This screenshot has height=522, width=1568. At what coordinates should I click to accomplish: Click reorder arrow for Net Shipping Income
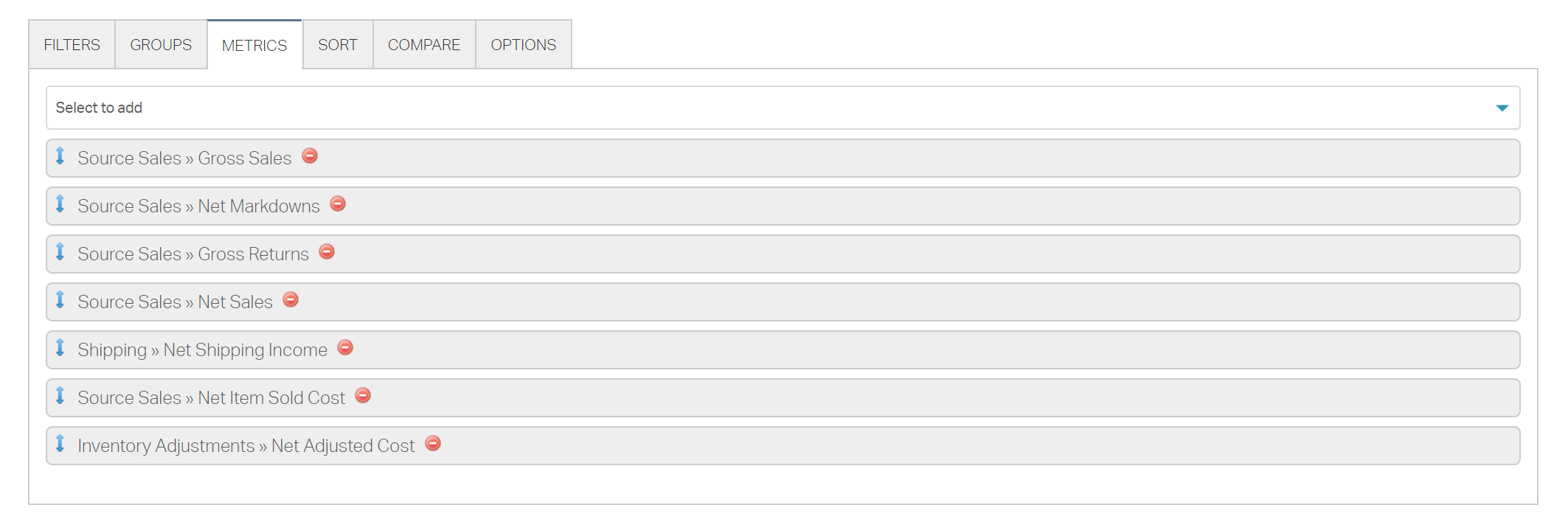point(60,348)
